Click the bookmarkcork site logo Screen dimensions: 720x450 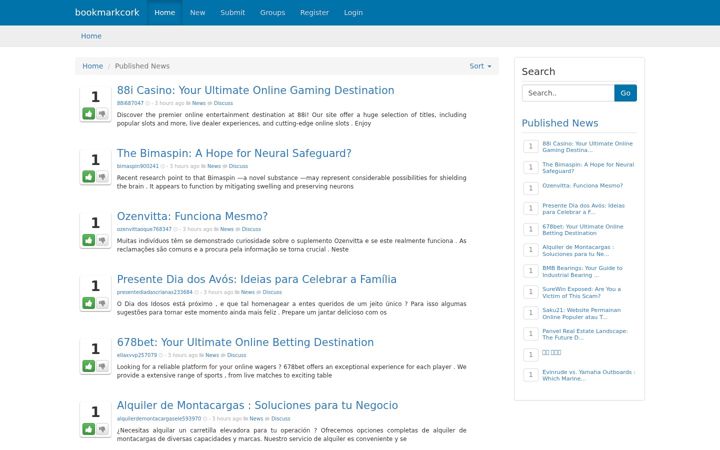click(x=107, y=12)
